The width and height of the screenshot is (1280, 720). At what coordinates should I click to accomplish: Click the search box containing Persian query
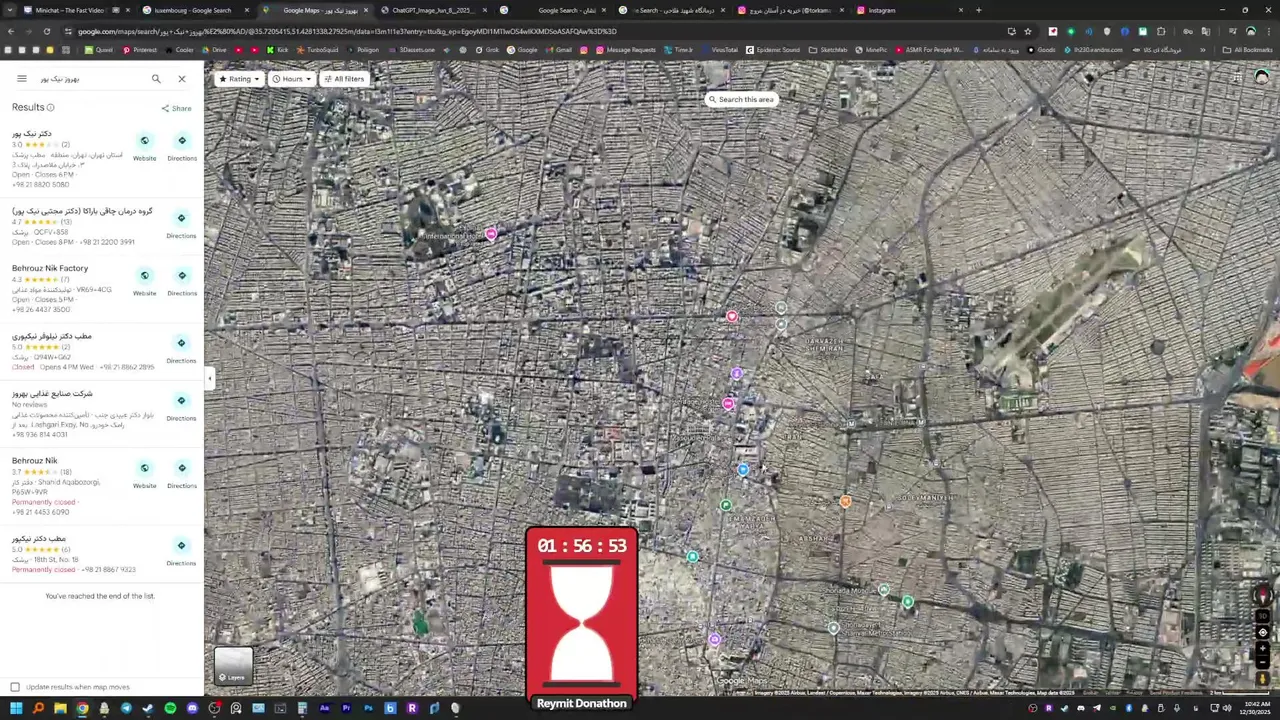click(90, 78)
